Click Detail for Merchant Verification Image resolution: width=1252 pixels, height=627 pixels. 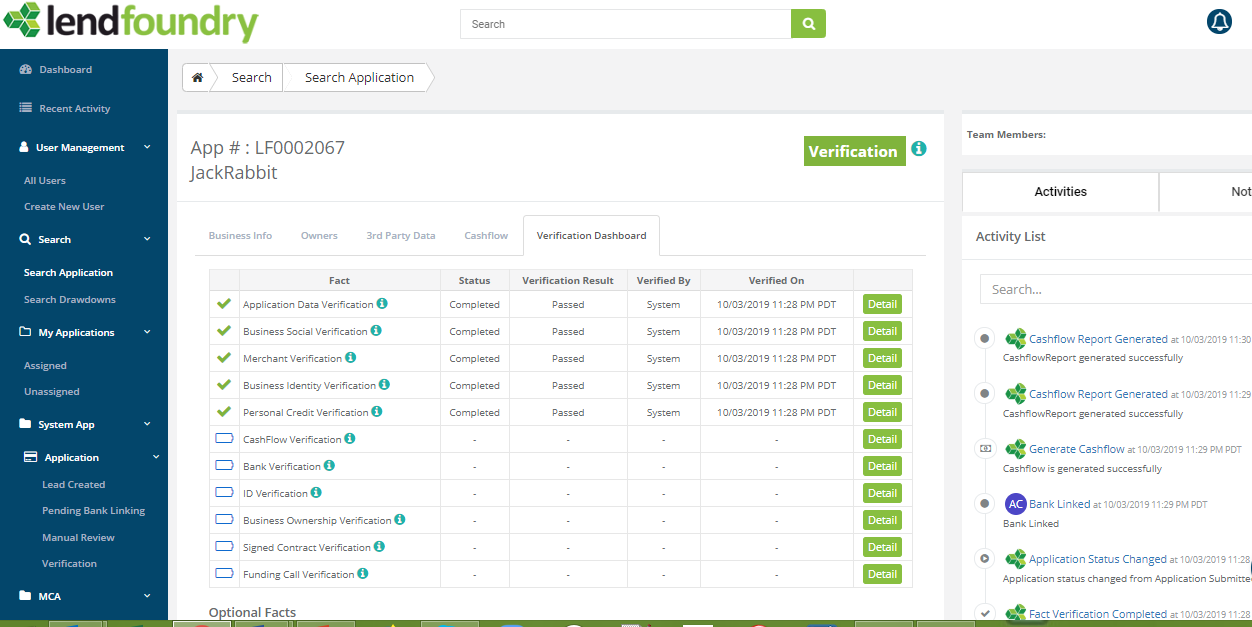point(881,357)
